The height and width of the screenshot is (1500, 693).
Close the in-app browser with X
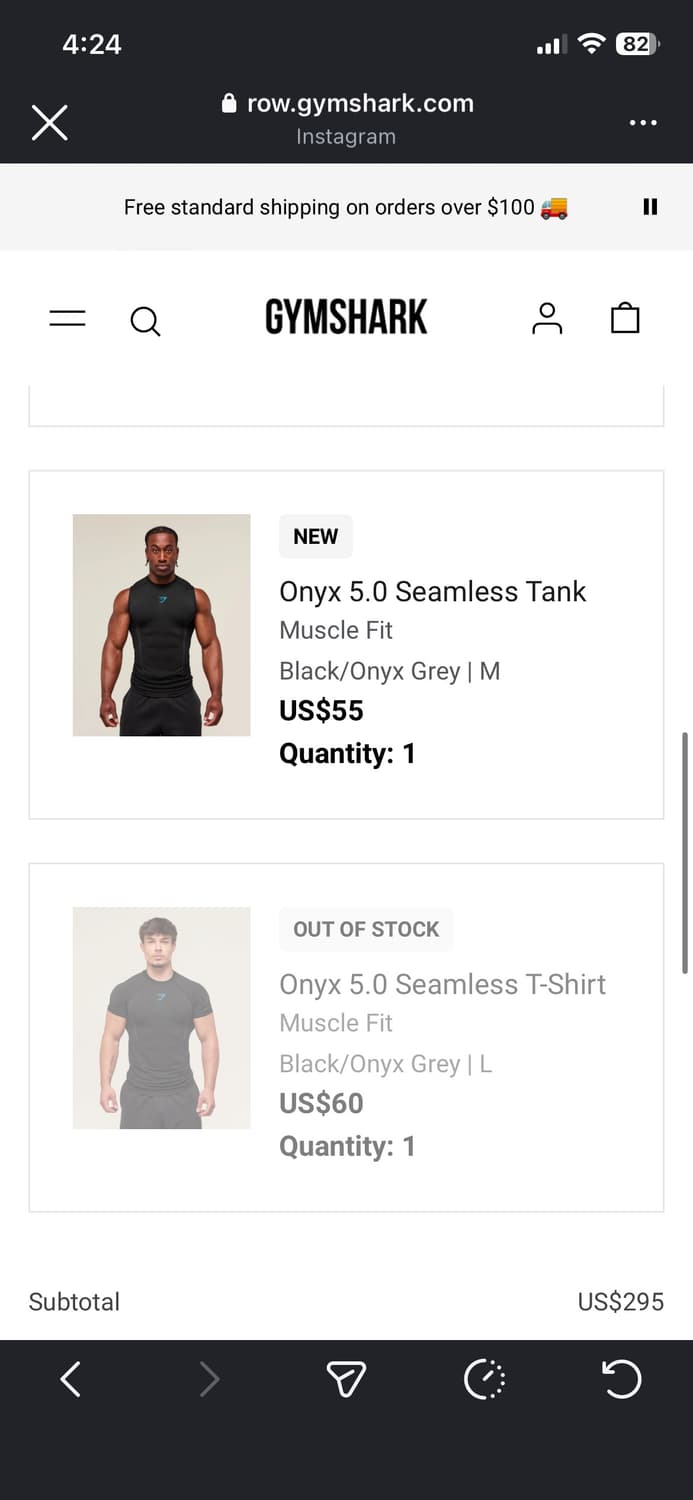pos(49,123)
